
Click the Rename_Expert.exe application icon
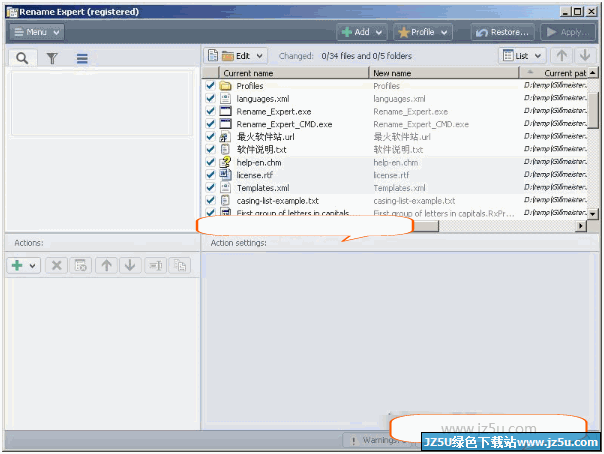click(x=225, y=111)
